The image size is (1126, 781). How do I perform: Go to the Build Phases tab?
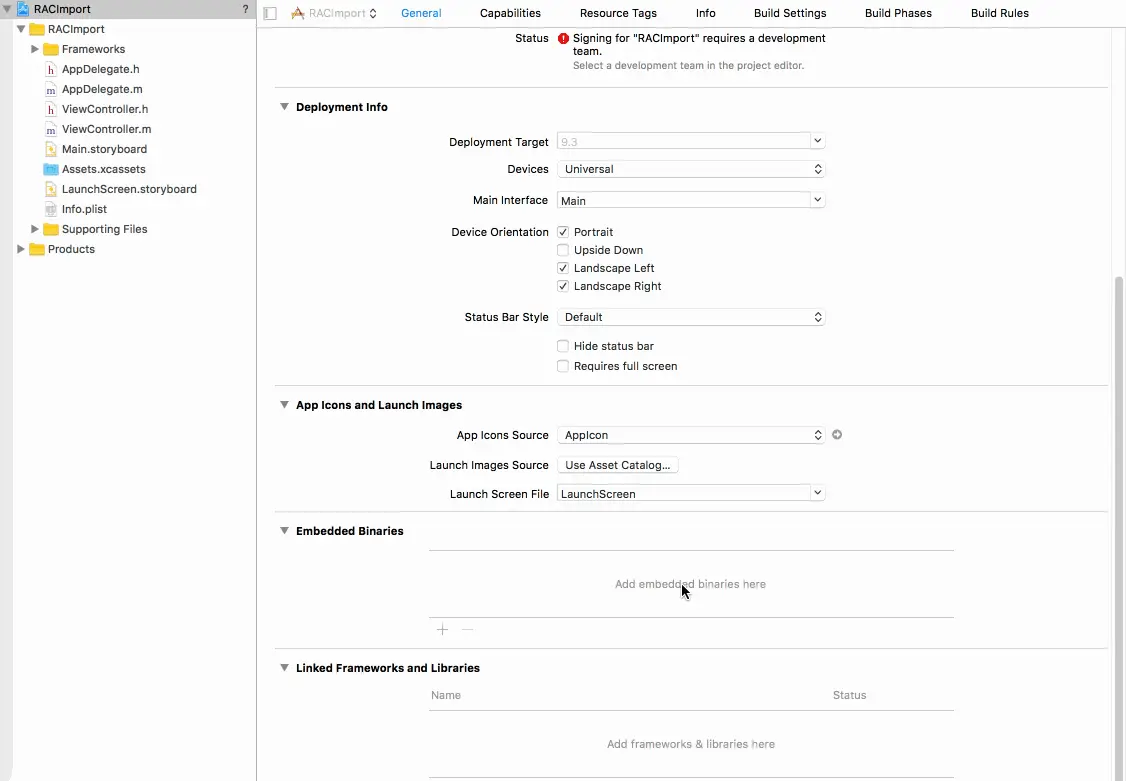coord(898,14)
